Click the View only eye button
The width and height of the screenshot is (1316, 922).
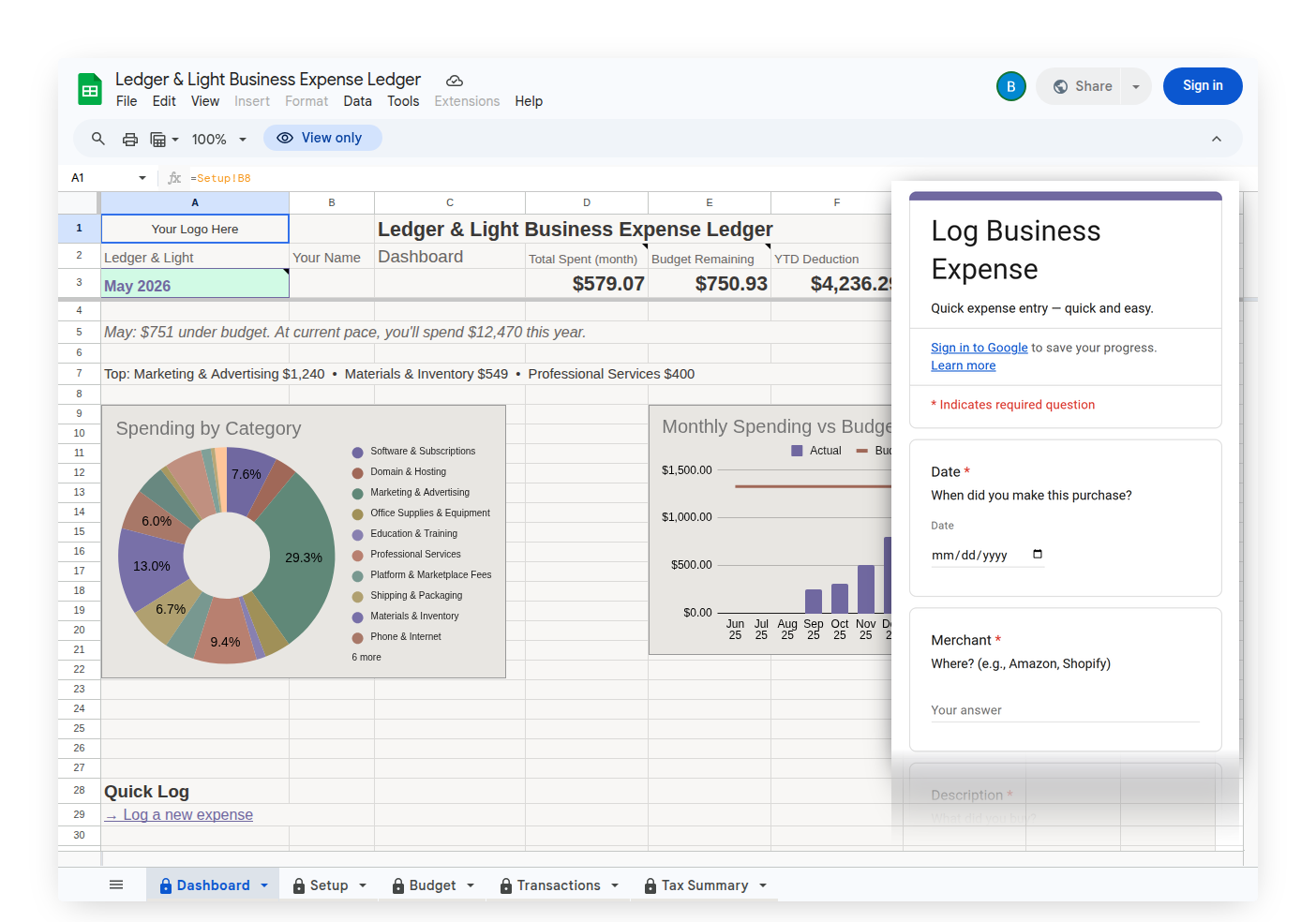[322, 138]
